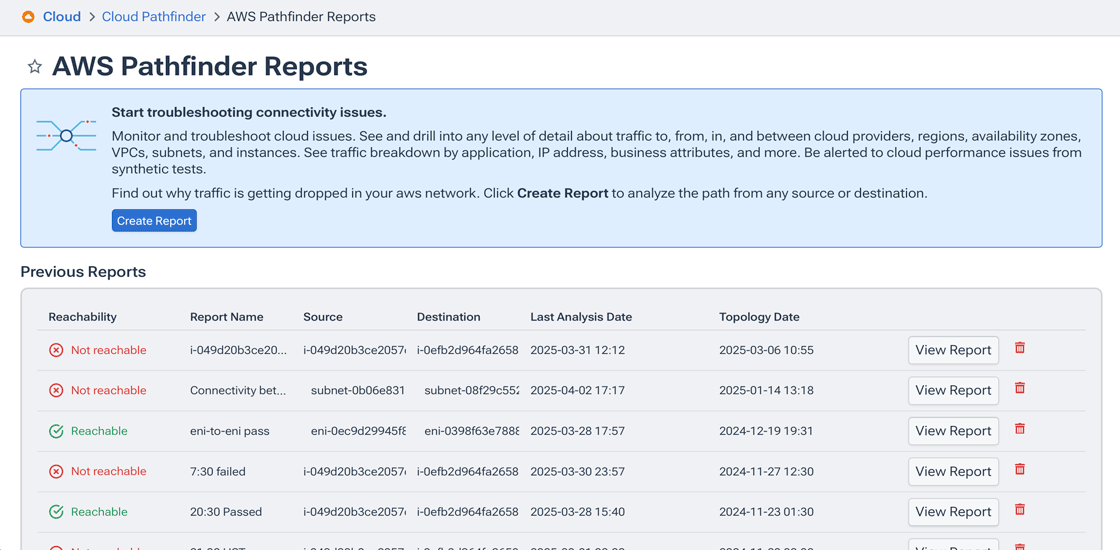Click the orange Cloud logo icon
1120x550 pixels.
coord(28,16)
